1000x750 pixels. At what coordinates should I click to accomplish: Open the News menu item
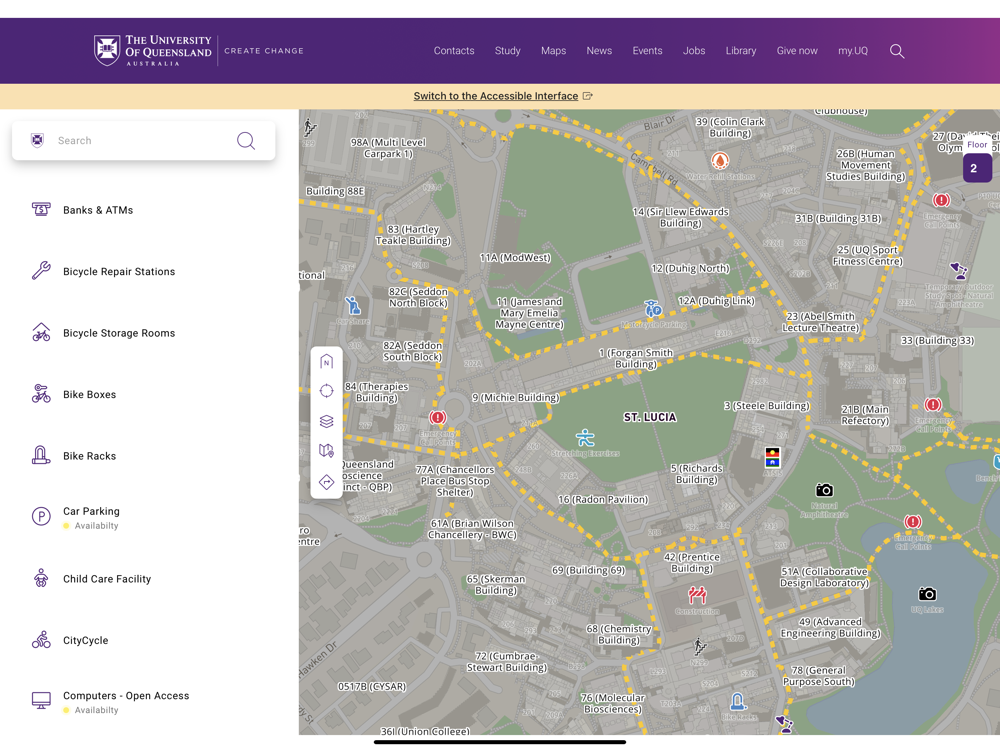[599, 51]
